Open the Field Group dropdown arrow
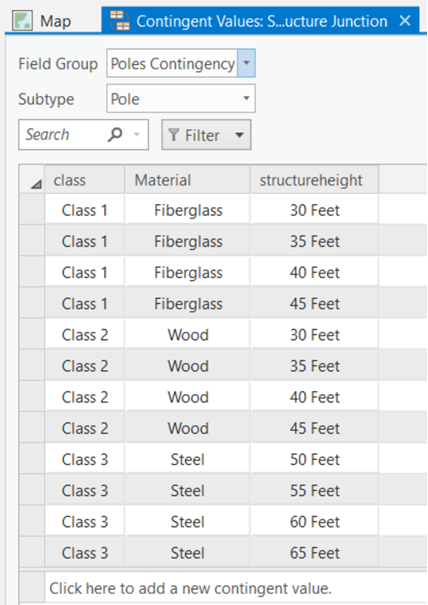 (x=246, y=63)
